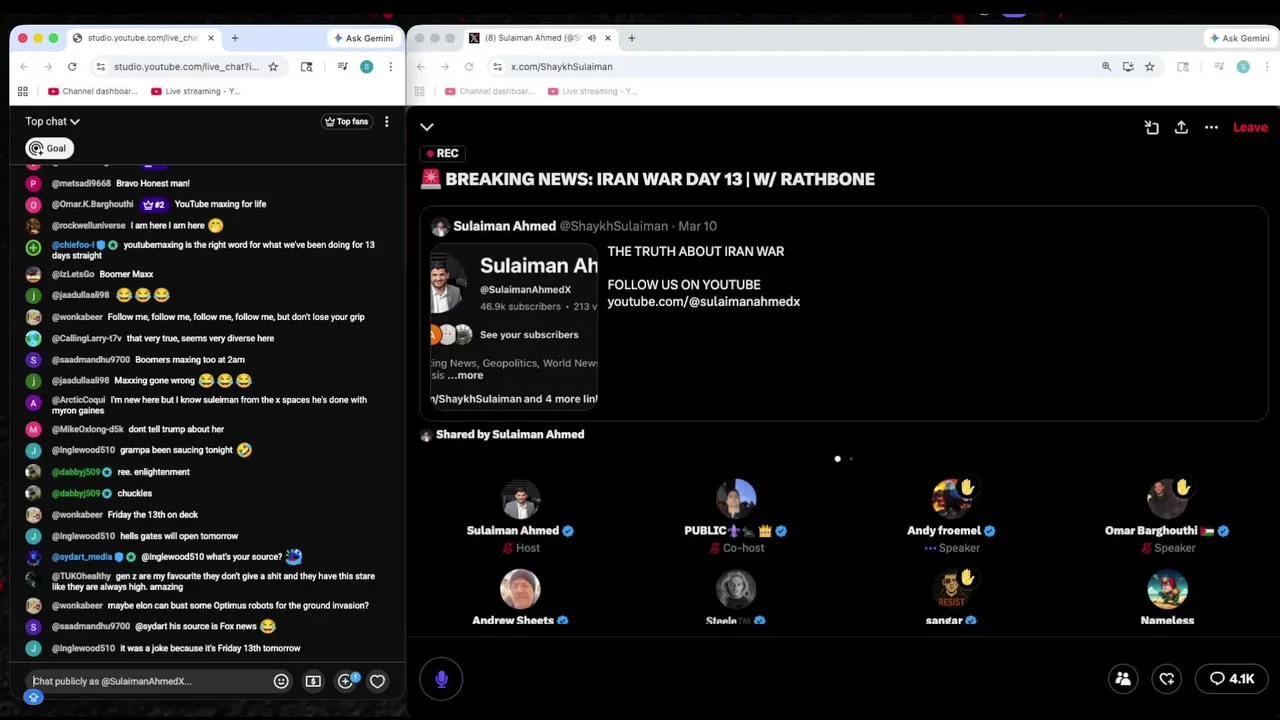Open Channel dashboard bookmark in YouTube window

(x=92, y=91)
